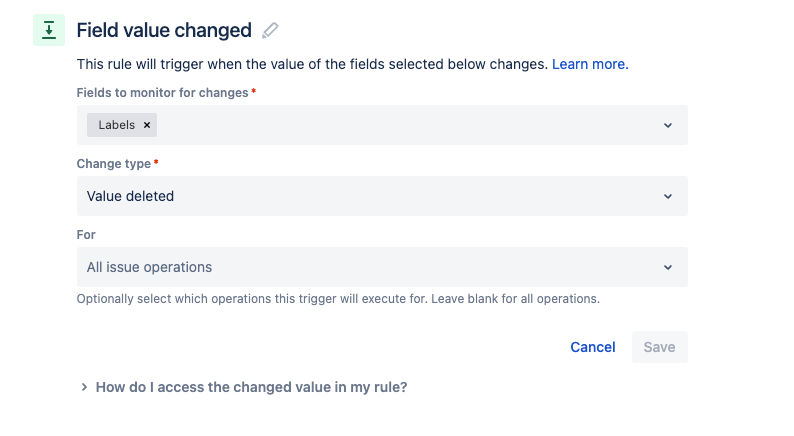Viewport: 794px width, 436px height.
Task: Click the green Field value changed trigger icon
Action: pos(49,30)
